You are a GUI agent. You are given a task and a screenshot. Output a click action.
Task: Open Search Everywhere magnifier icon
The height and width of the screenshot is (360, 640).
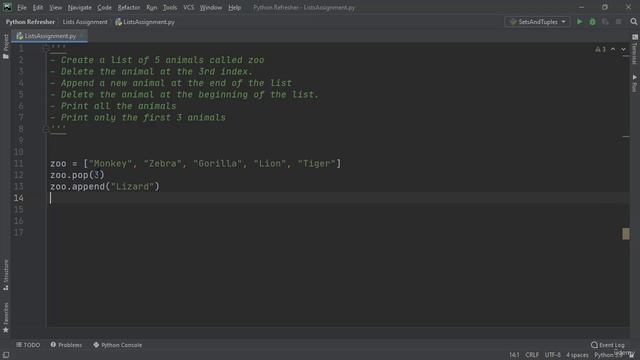pos(633,22)
